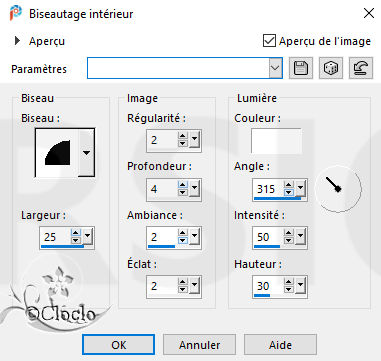Decrease the Hauteur value with down arrow
The width and height of the screenshot is (381, 361).
click(x=289, y=290)
